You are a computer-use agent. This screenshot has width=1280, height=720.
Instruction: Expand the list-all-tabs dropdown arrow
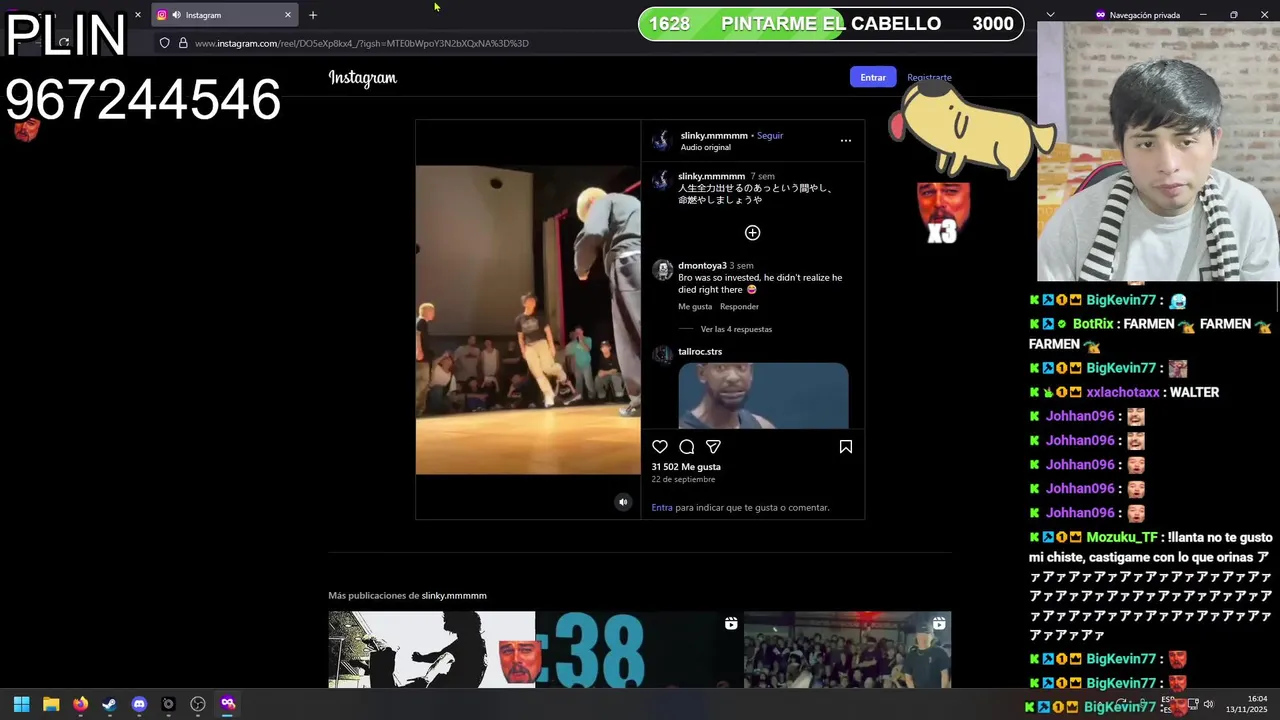point(1050,15)
